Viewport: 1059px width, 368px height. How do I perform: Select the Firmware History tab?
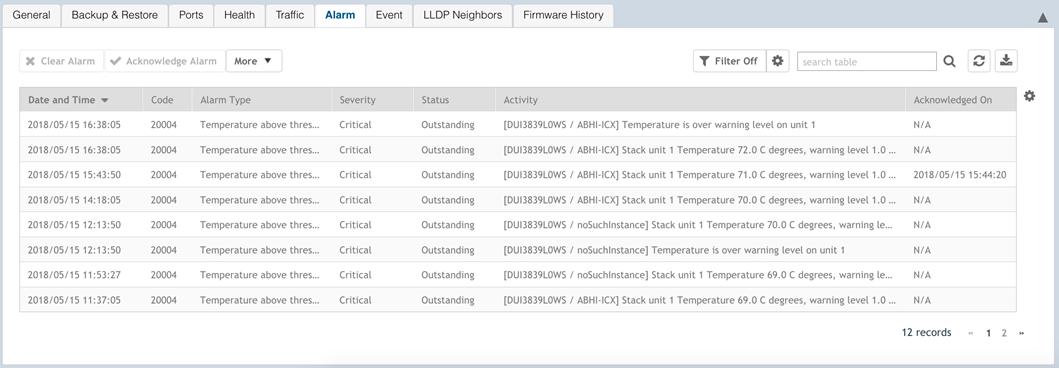coord(563,15)
